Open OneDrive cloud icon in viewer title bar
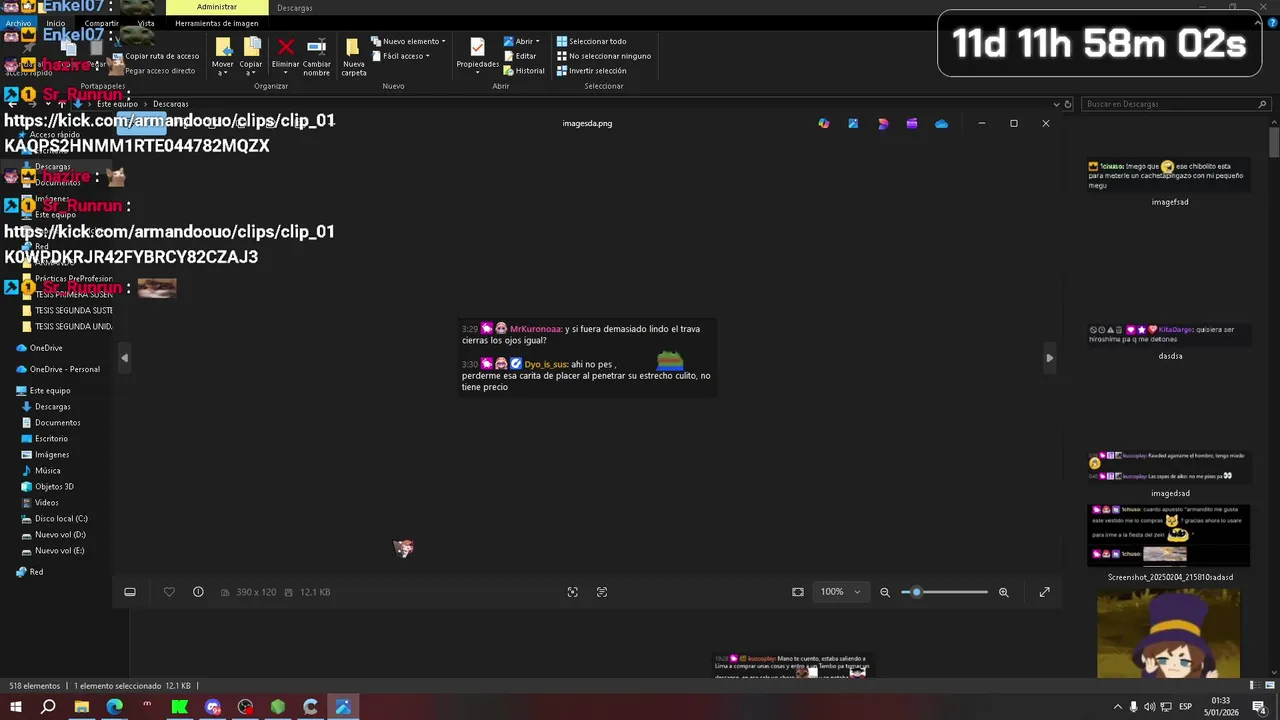The width and height of the screenshot is (1280, 720). (x=941, y=124)
